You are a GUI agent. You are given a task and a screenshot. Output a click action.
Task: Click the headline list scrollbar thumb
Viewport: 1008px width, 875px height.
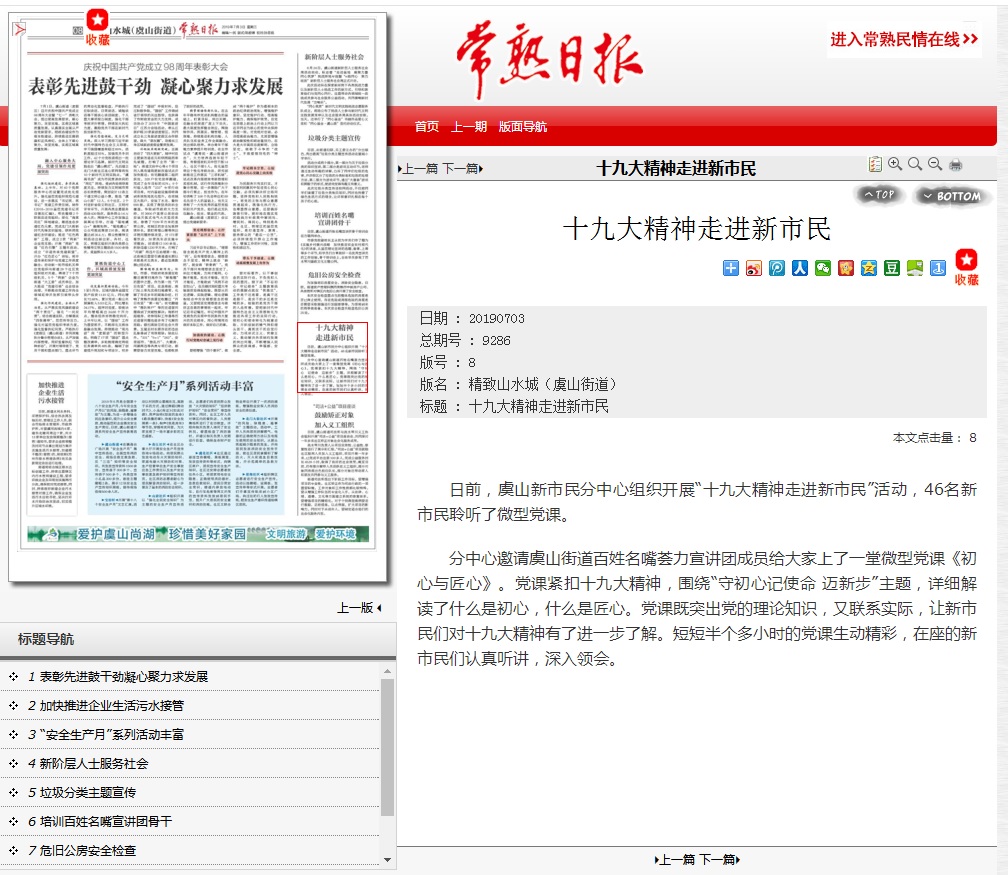click(x=388, y=747)
